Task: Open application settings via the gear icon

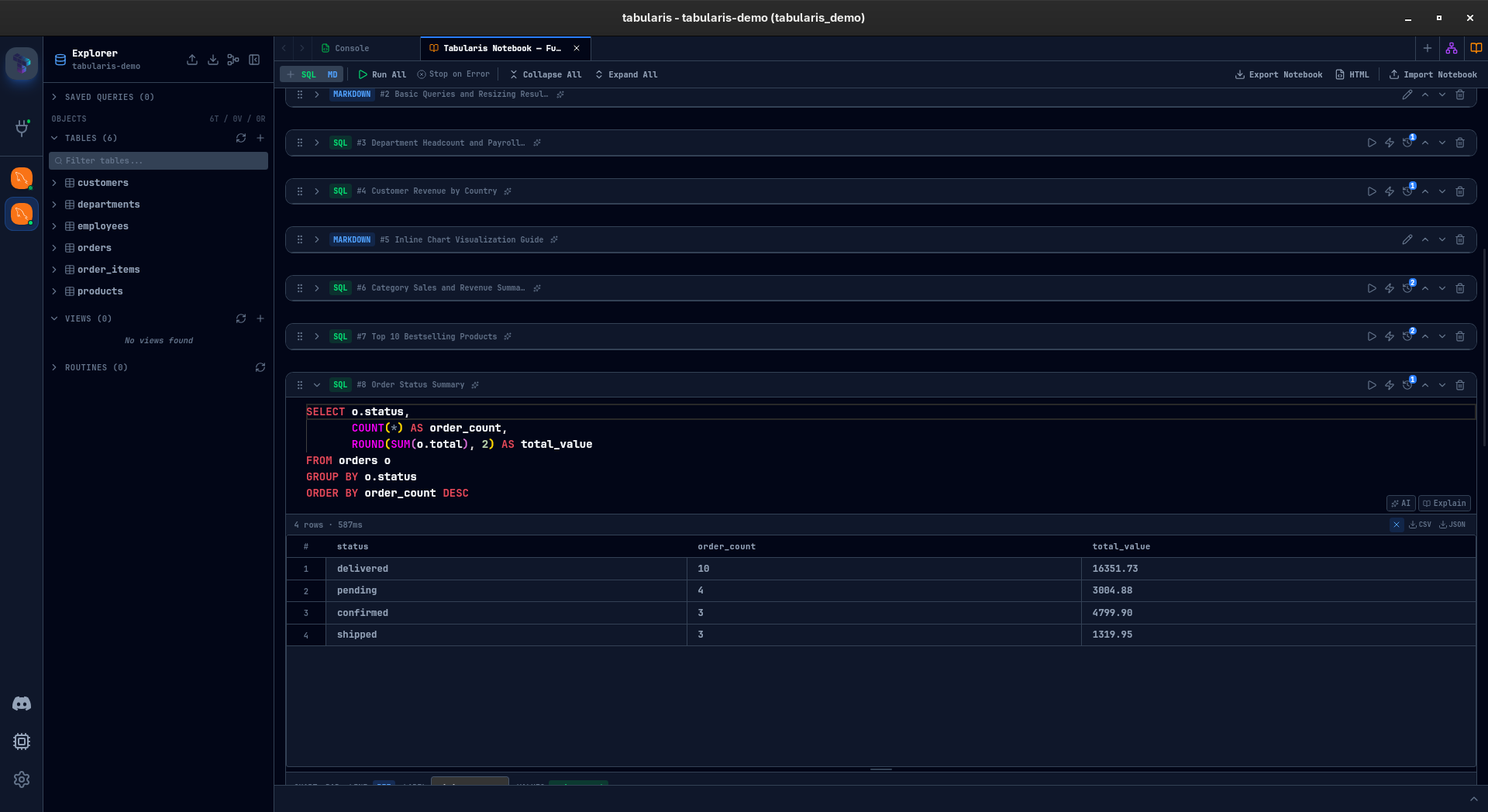Action: (x=22, y=779)
